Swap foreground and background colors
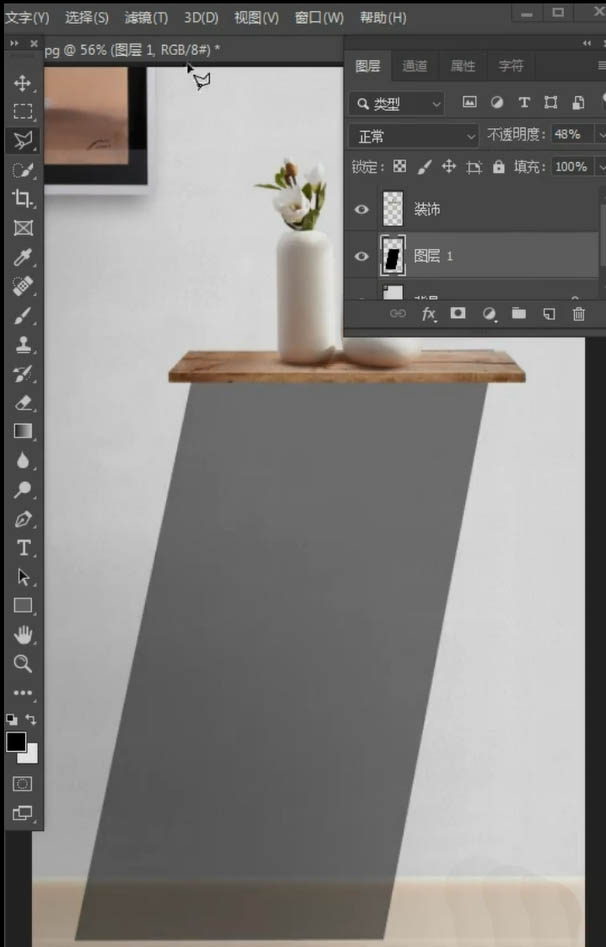Viewport: 606px width, 947px height. [x=31, y=719]
